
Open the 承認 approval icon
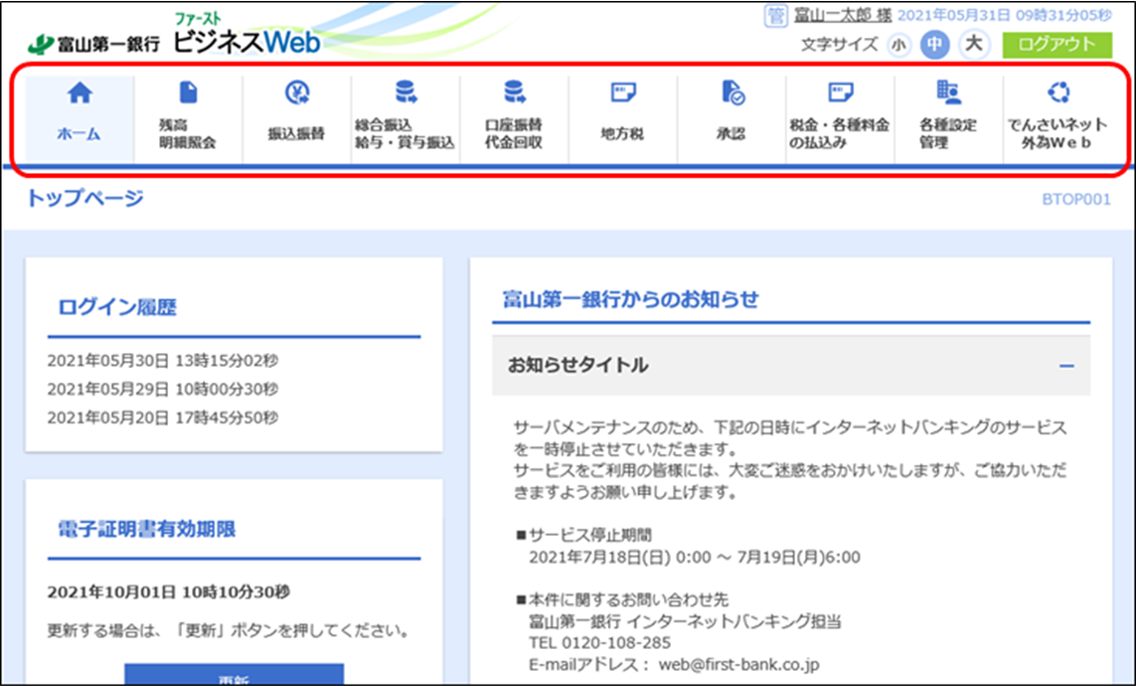click(x=732, y=93)
